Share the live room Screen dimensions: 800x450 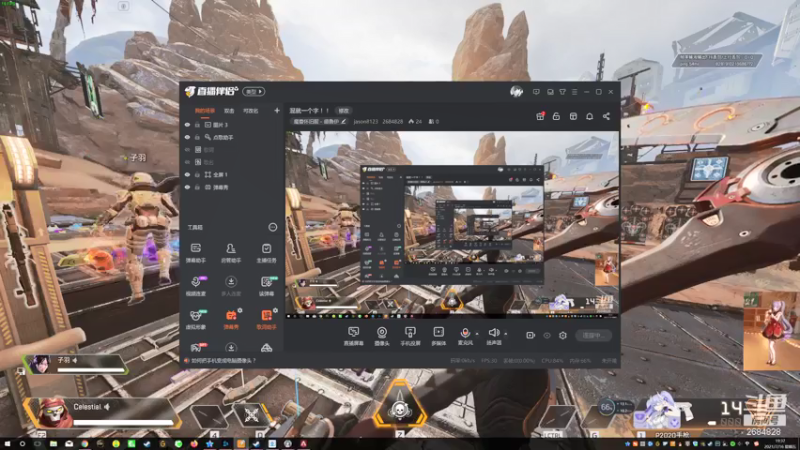coord(606,116)
